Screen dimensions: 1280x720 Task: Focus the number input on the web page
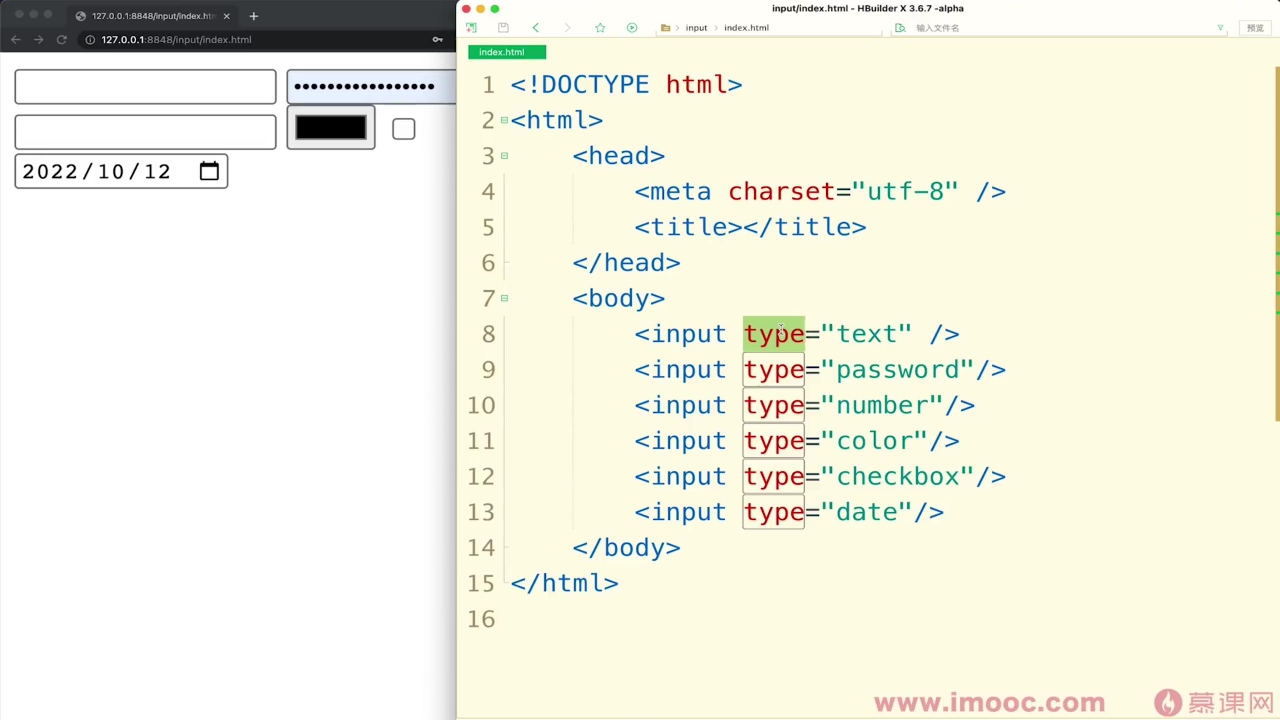145,132
